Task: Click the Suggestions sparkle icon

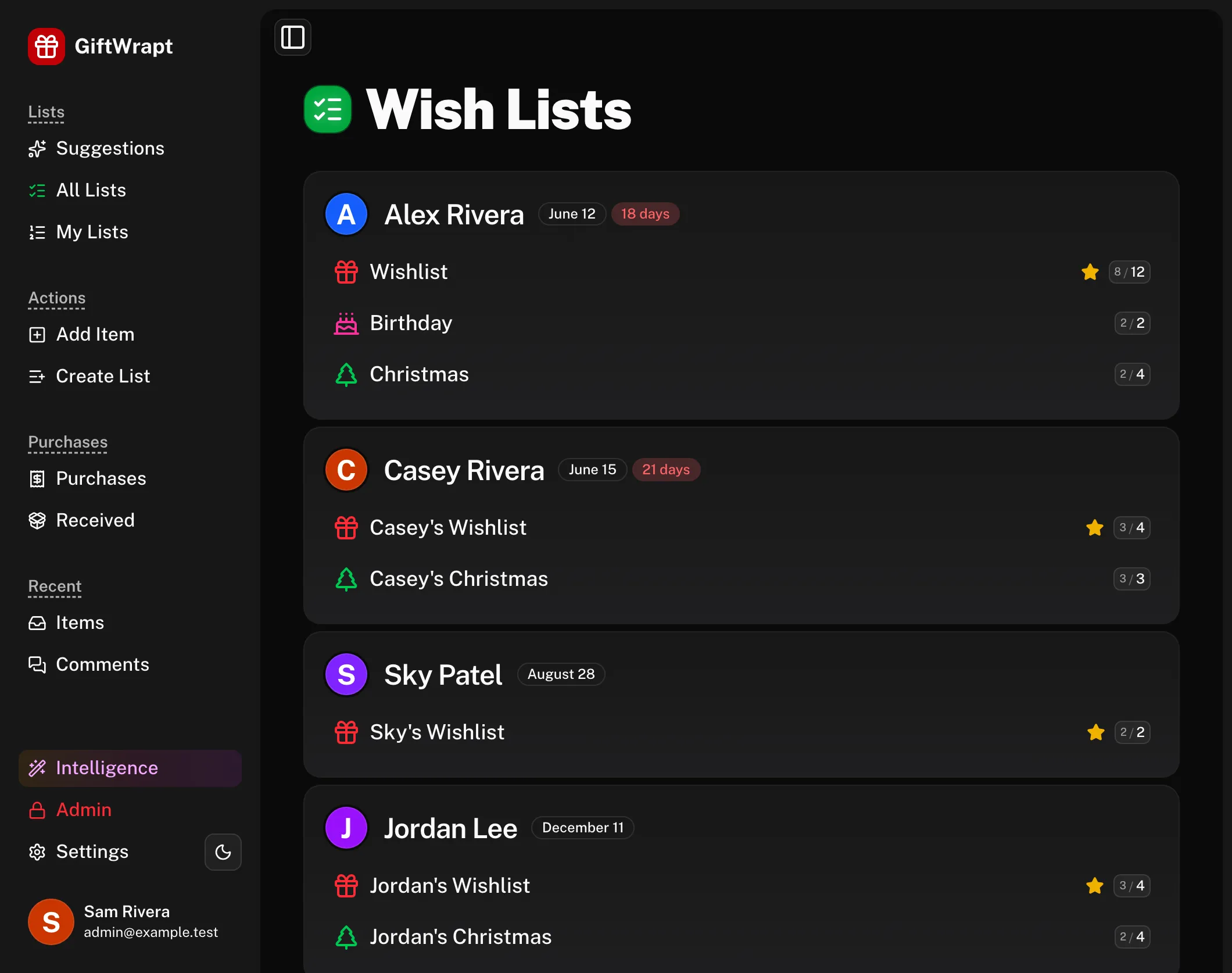Action: point(37,149)
